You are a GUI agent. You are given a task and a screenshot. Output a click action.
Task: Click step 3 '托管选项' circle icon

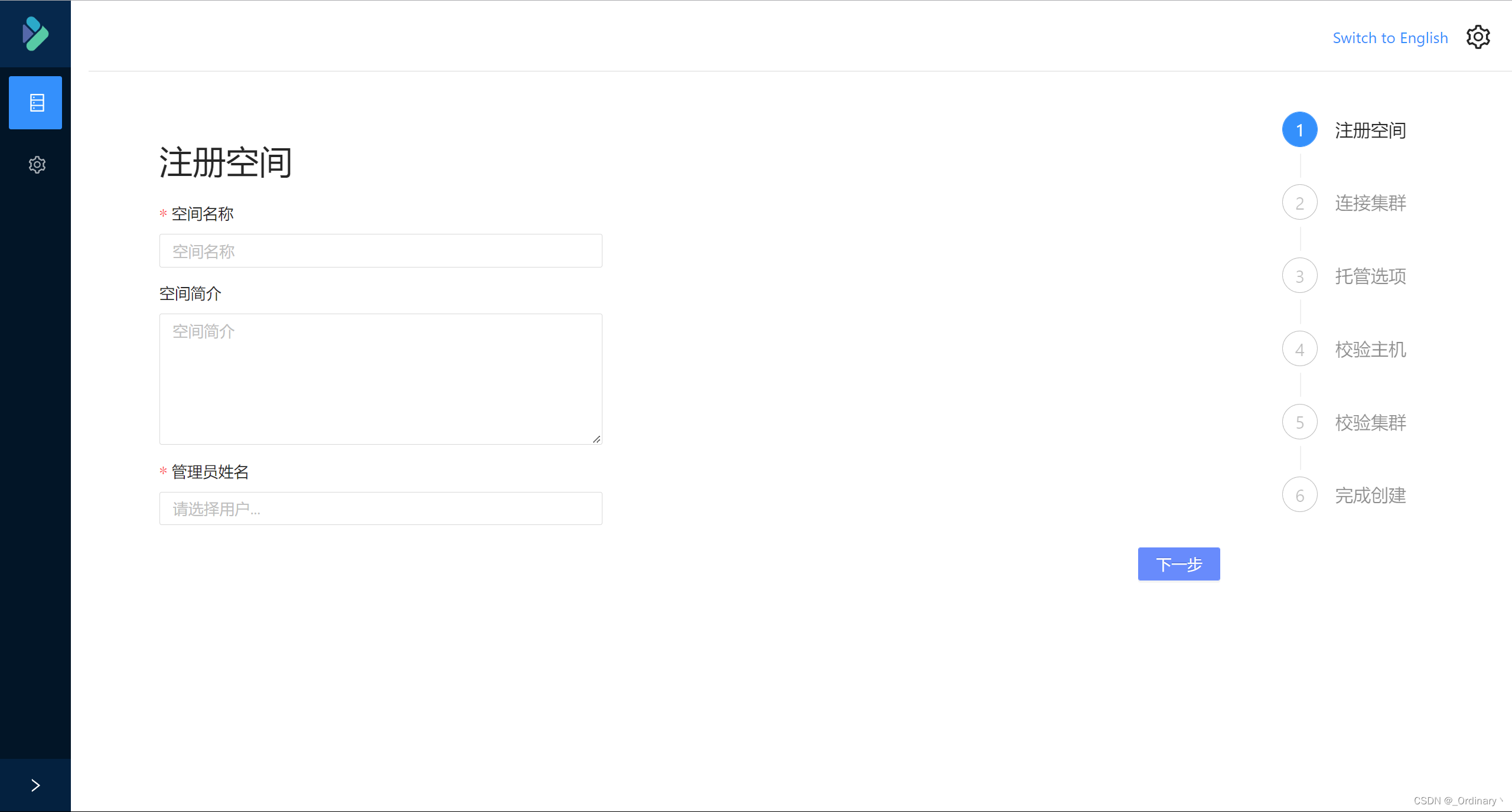[1298, 276]
